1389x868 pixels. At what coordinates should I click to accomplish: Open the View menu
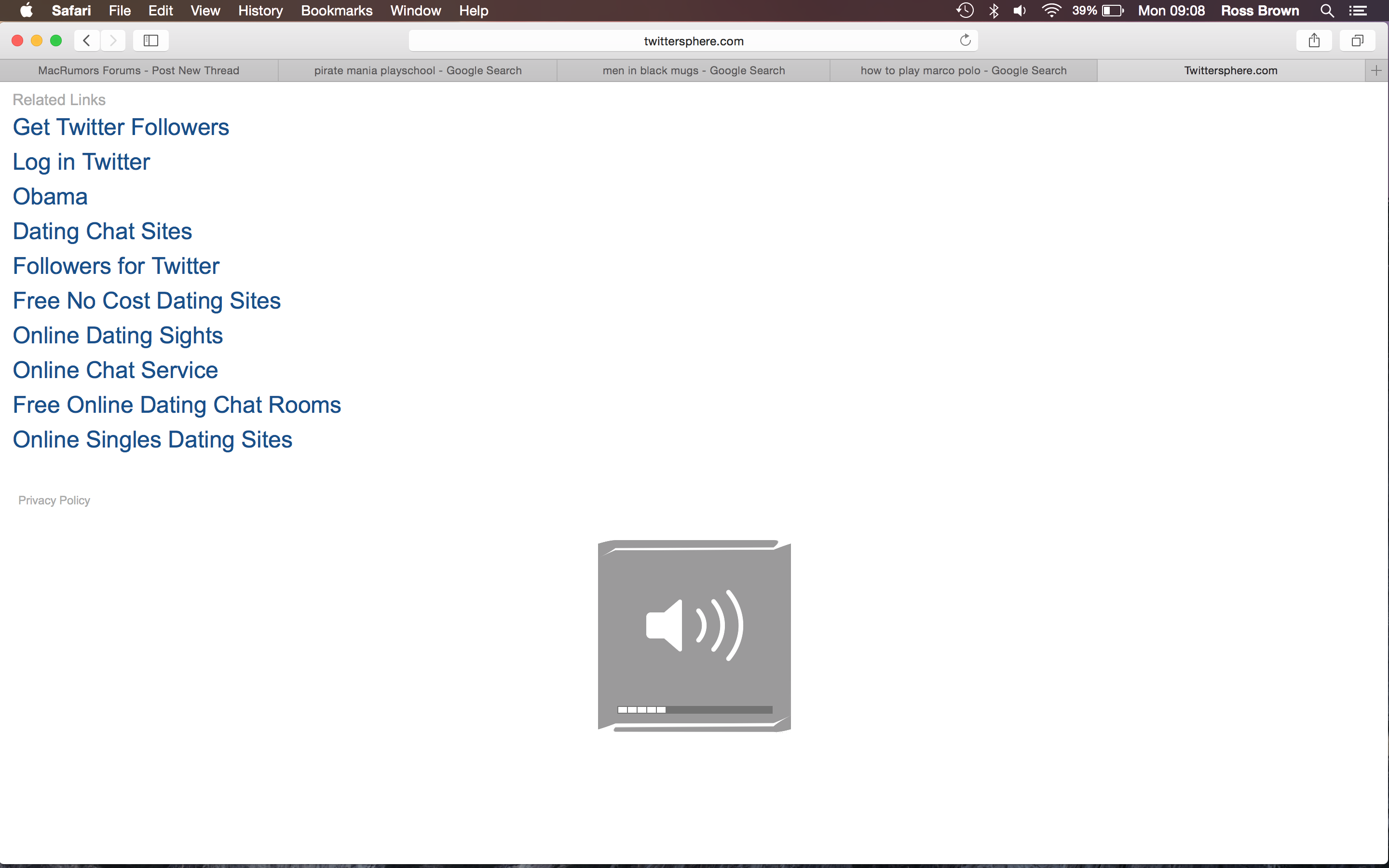tap(205, 10)
